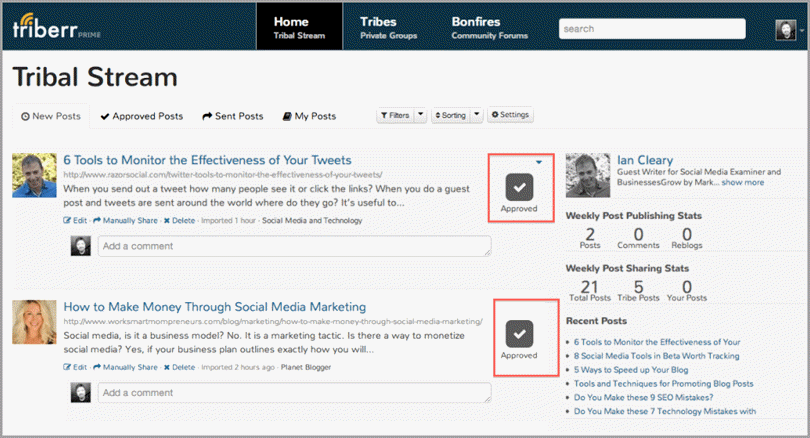Add a comment on the Tweets post

(294, 246)
